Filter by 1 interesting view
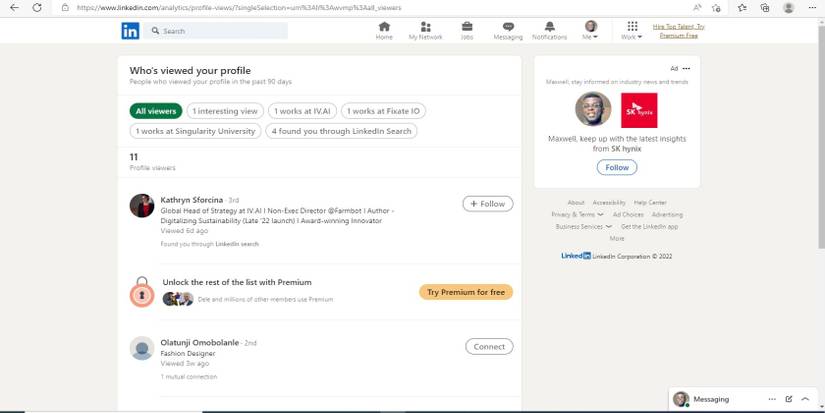Screen dimensions: 825x413 click(225, 111)
